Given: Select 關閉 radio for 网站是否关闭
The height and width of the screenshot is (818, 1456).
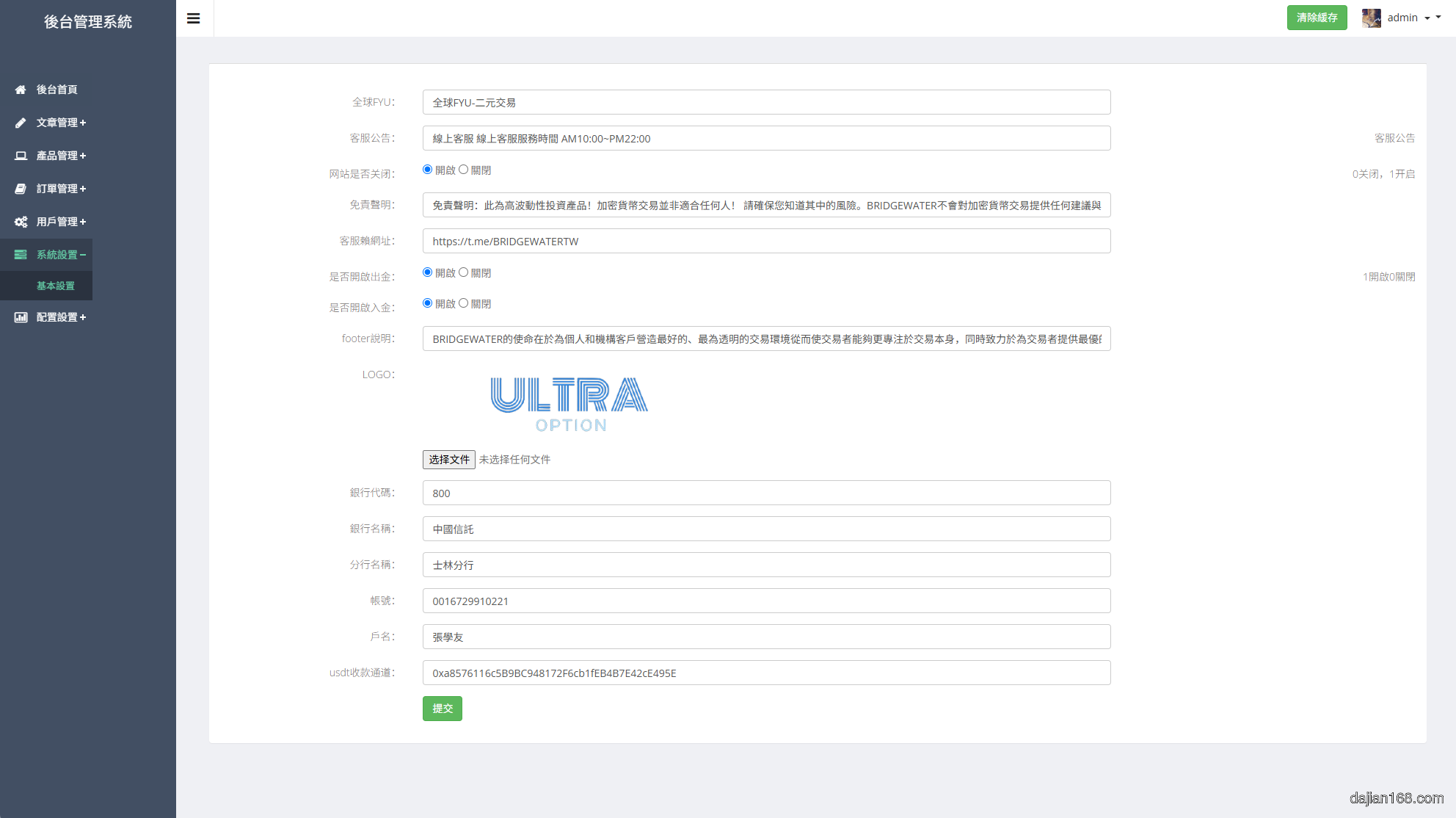Looking at the screenshot, I should click(464, 170).
